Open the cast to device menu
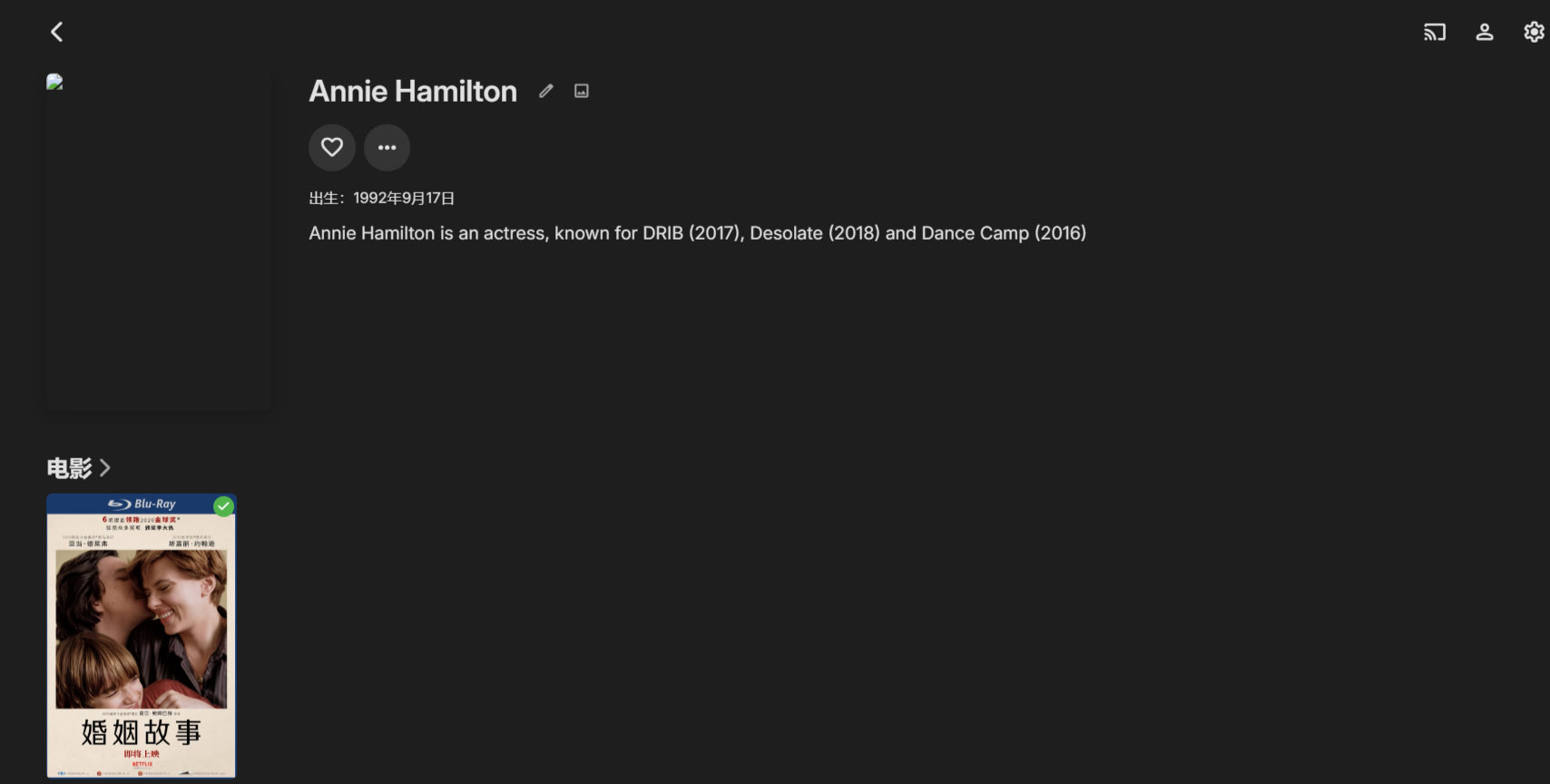The image size is (1550, 784). tap(1434, 33)
